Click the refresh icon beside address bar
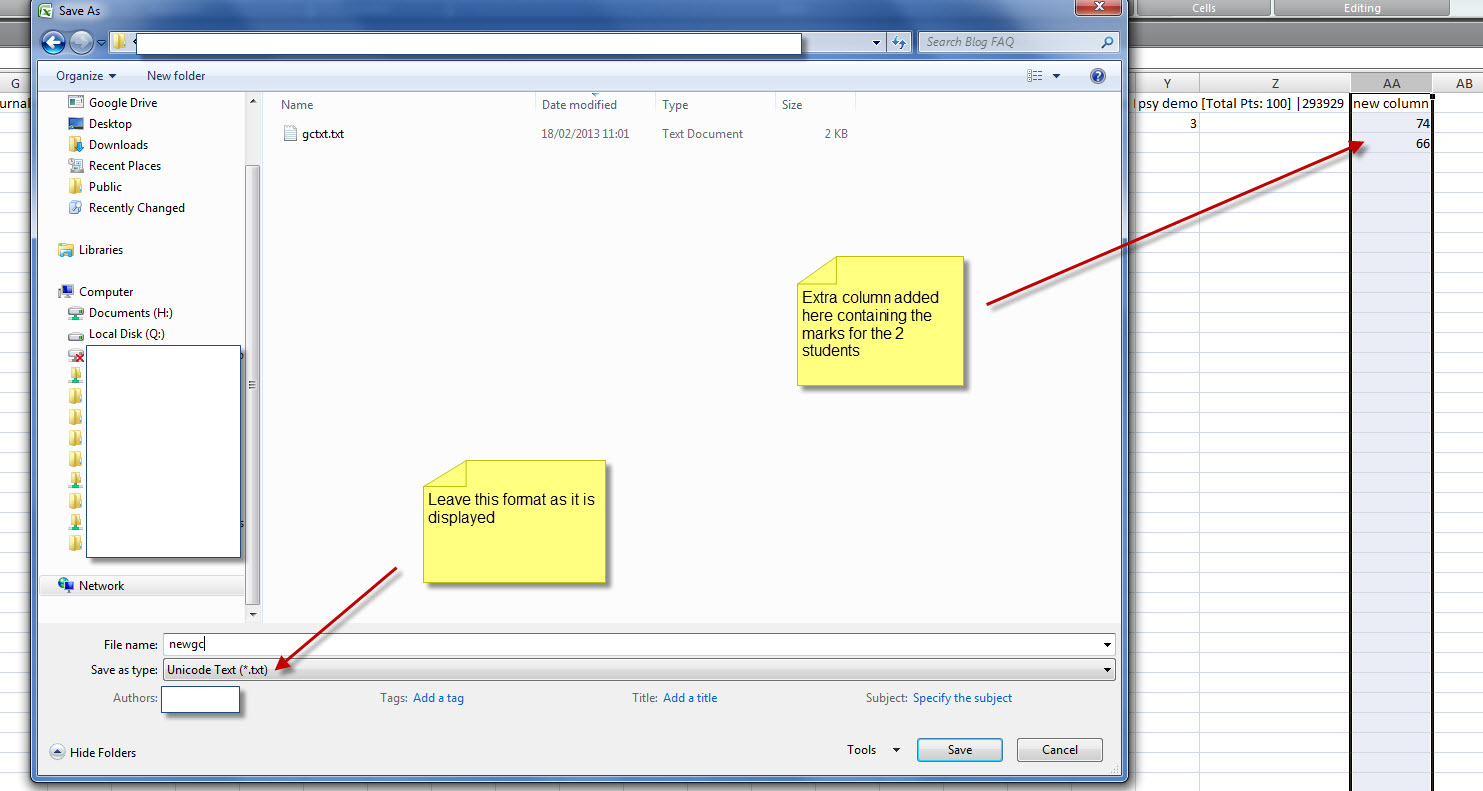The image size is (1483, 791). click(899, 42)
